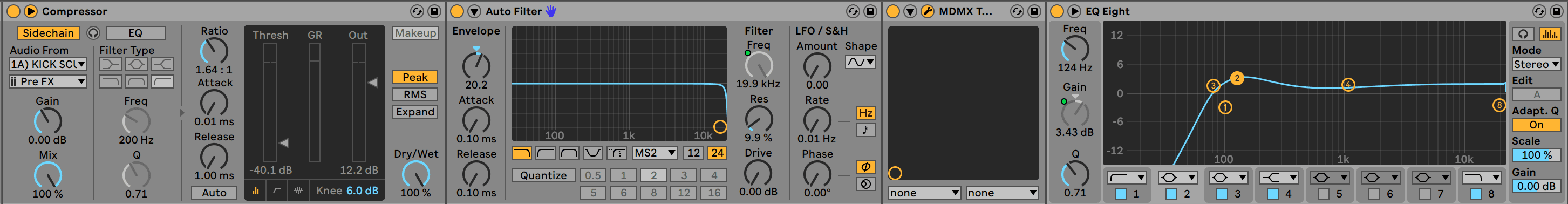
Task: Save the Compressor preset with disk icon
Action: coord(433,11)
